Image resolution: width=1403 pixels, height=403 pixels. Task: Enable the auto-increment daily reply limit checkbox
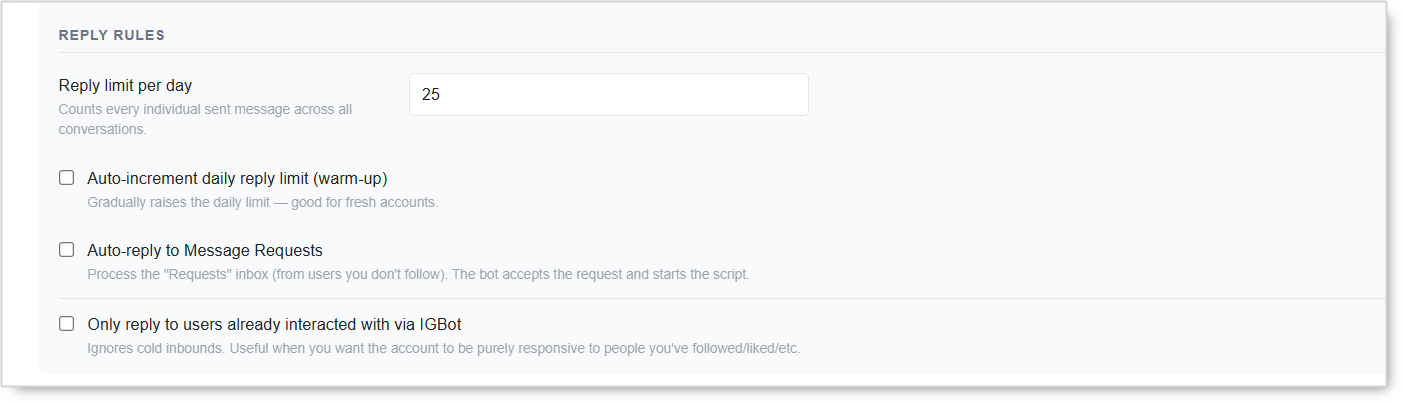[67, 178]
